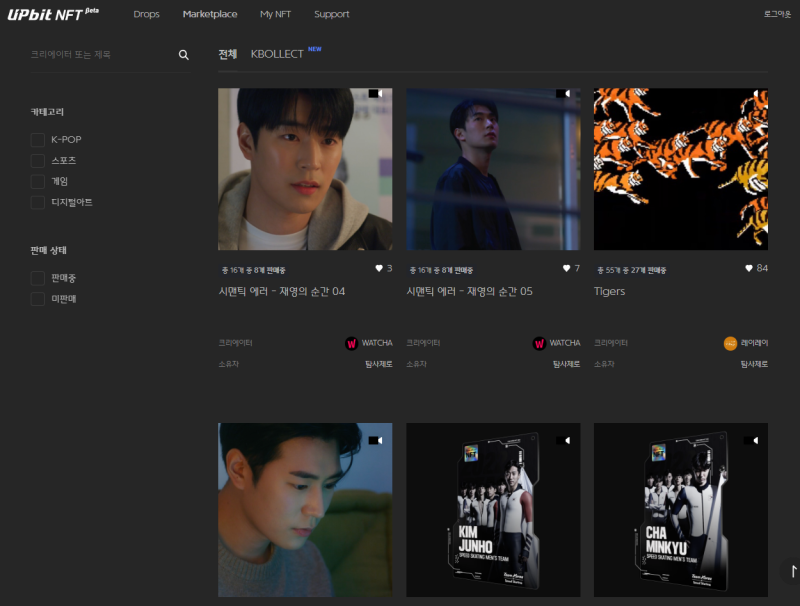The height and width of the screenshot is (606, 800).
Task: Like the Tigers NFT heart icon
Action: (x=749, y=268)
